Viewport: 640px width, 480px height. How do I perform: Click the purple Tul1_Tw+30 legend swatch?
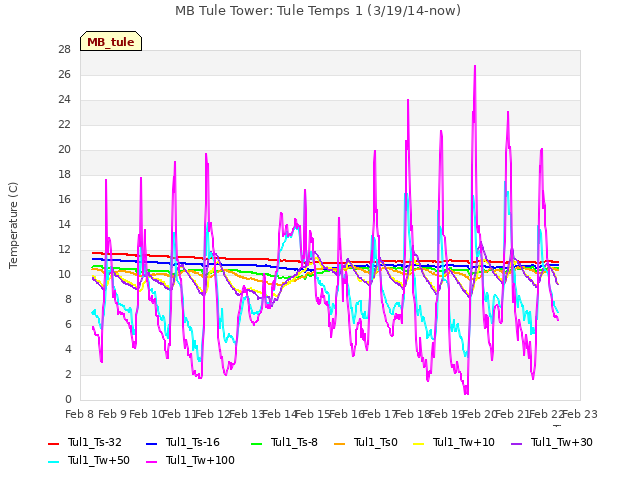tap(516, 443)
